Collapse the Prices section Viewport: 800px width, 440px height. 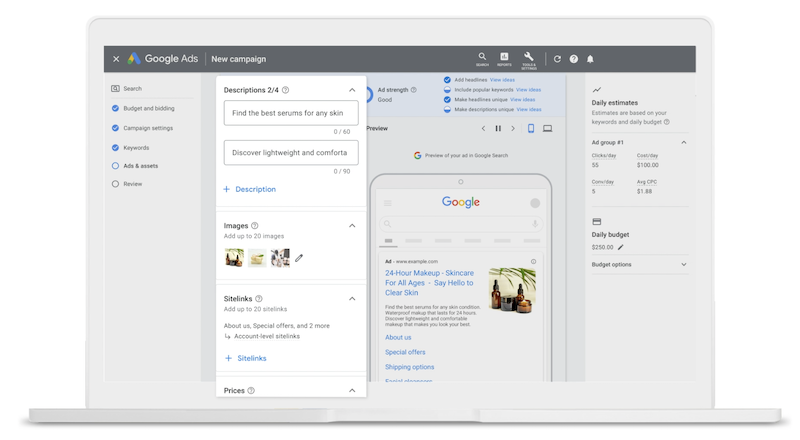(x=352, y=390)
